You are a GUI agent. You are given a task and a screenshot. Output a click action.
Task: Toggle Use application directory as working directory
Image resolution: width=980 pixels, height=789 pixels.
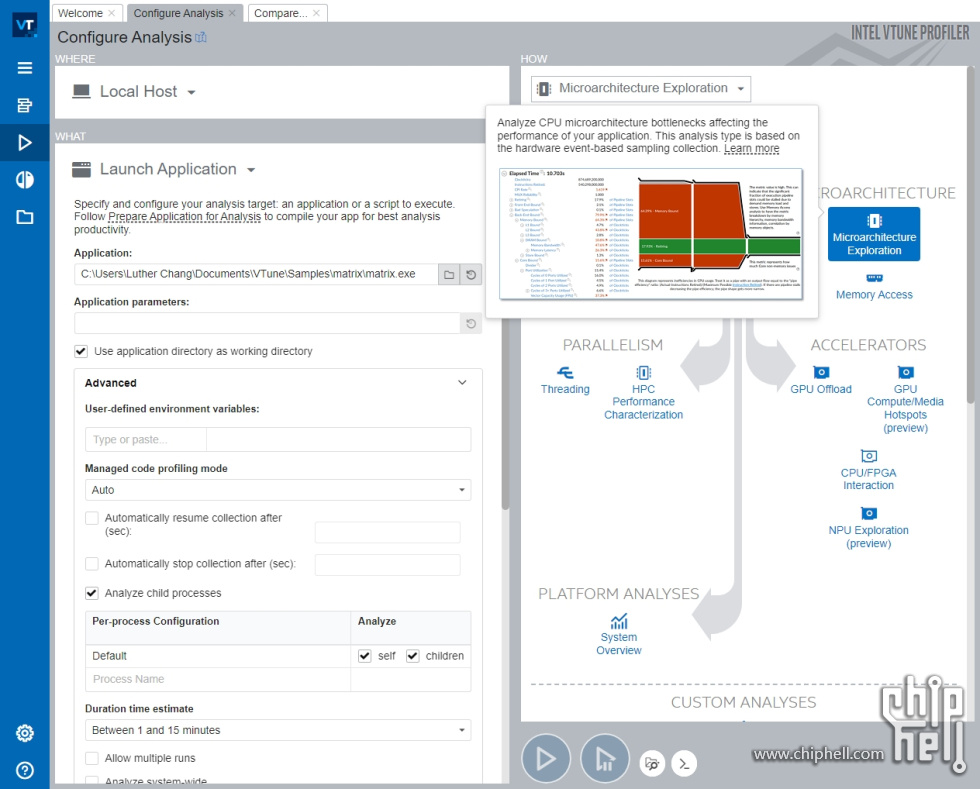(81, 351)
